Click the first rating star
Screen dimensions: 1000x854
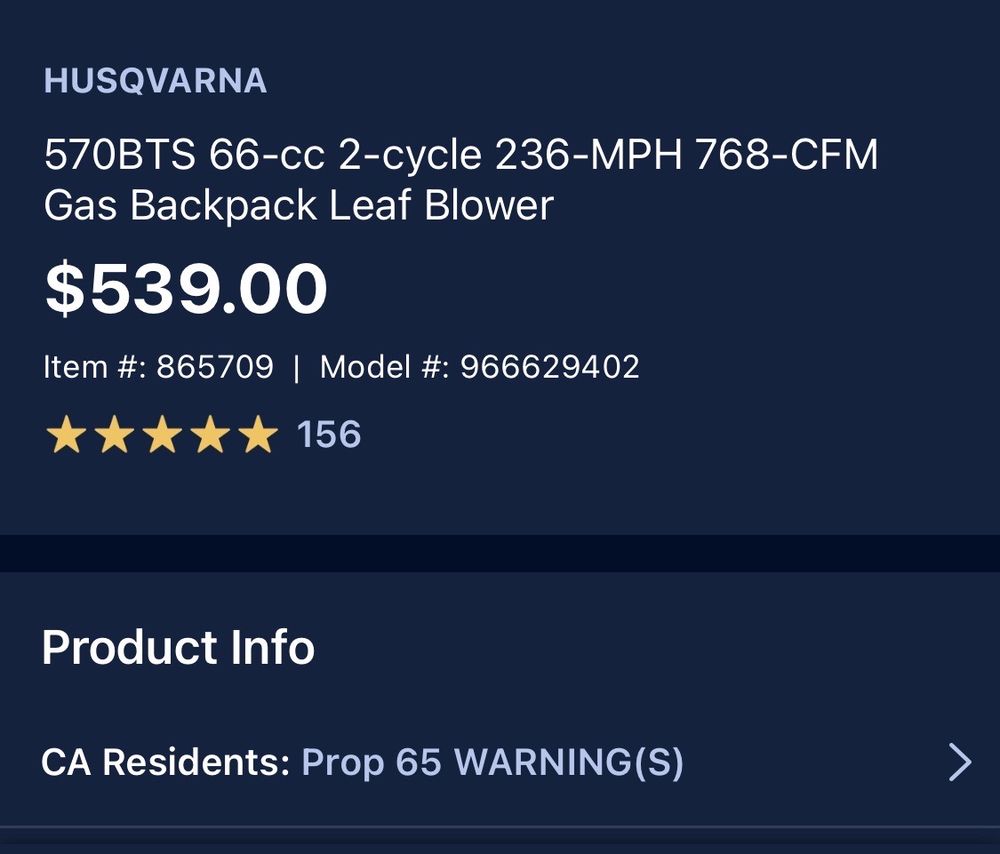click(66, 436)
